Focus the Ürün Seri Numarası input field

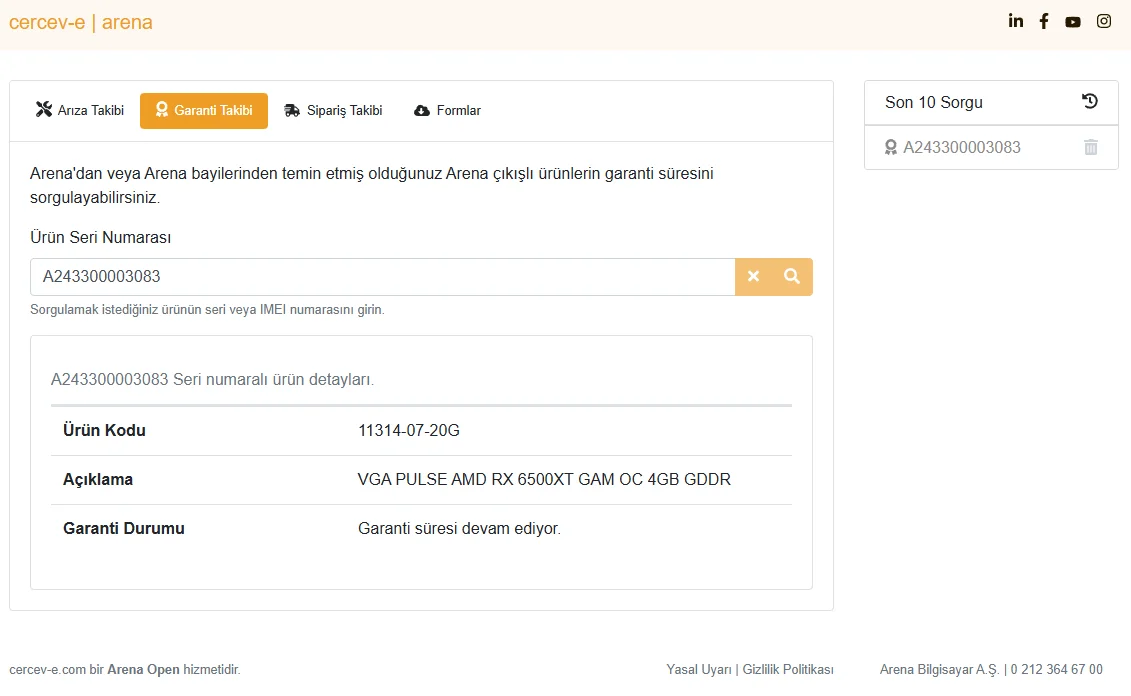(382, 276)
